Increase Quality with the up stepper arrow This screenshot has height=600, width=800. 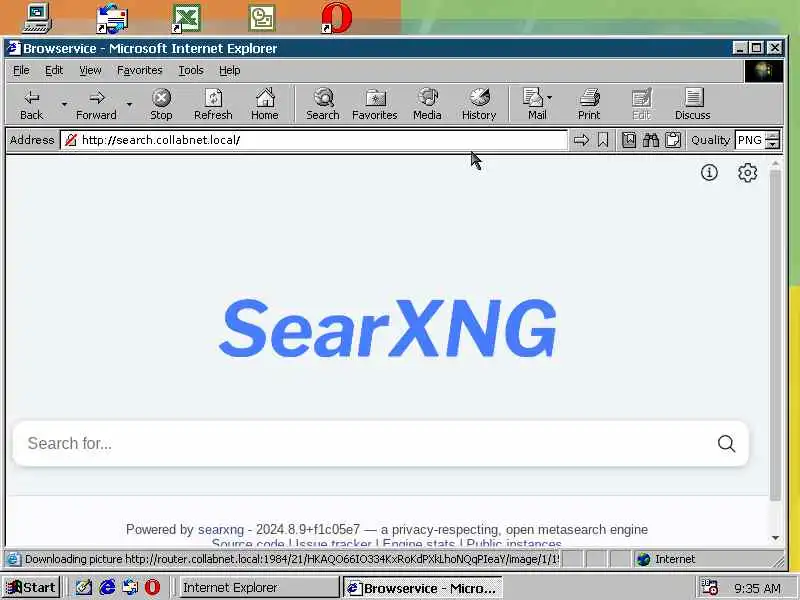[x=773, y=136]
